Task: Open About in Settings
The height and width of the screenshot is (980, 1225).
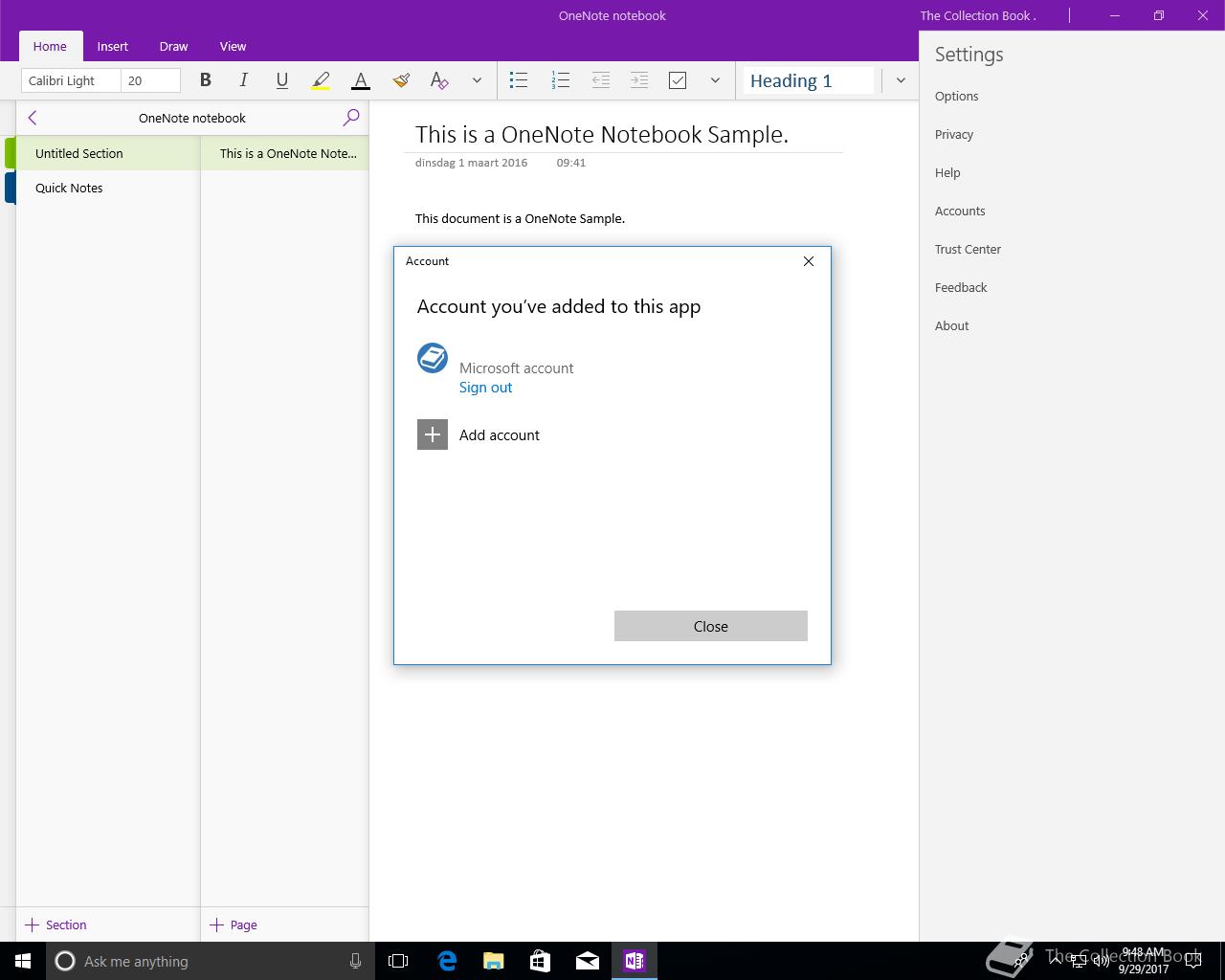Action: pos(952,325)
